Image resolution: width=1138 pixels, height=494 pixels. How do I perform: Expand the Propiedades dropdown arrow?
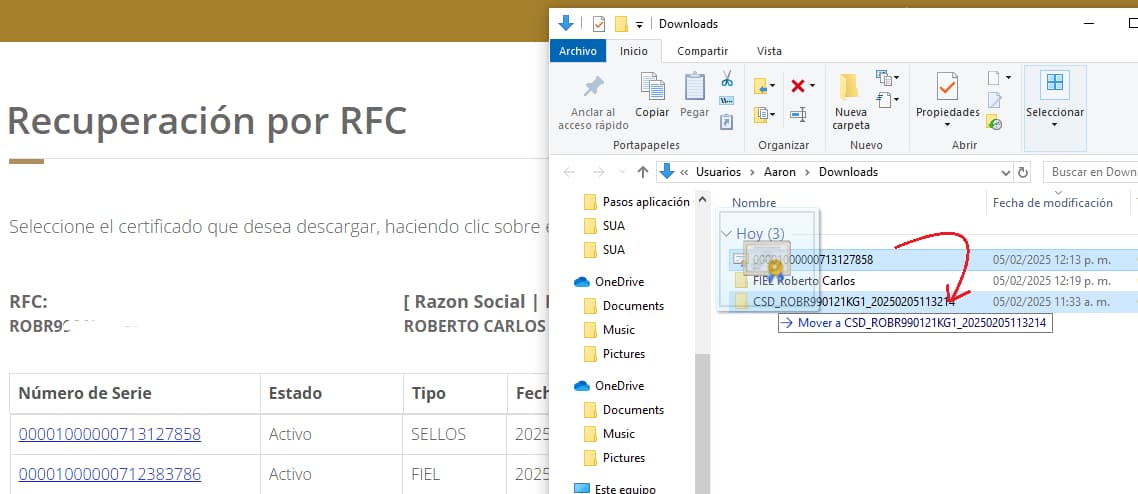click(x=947, y=125)
